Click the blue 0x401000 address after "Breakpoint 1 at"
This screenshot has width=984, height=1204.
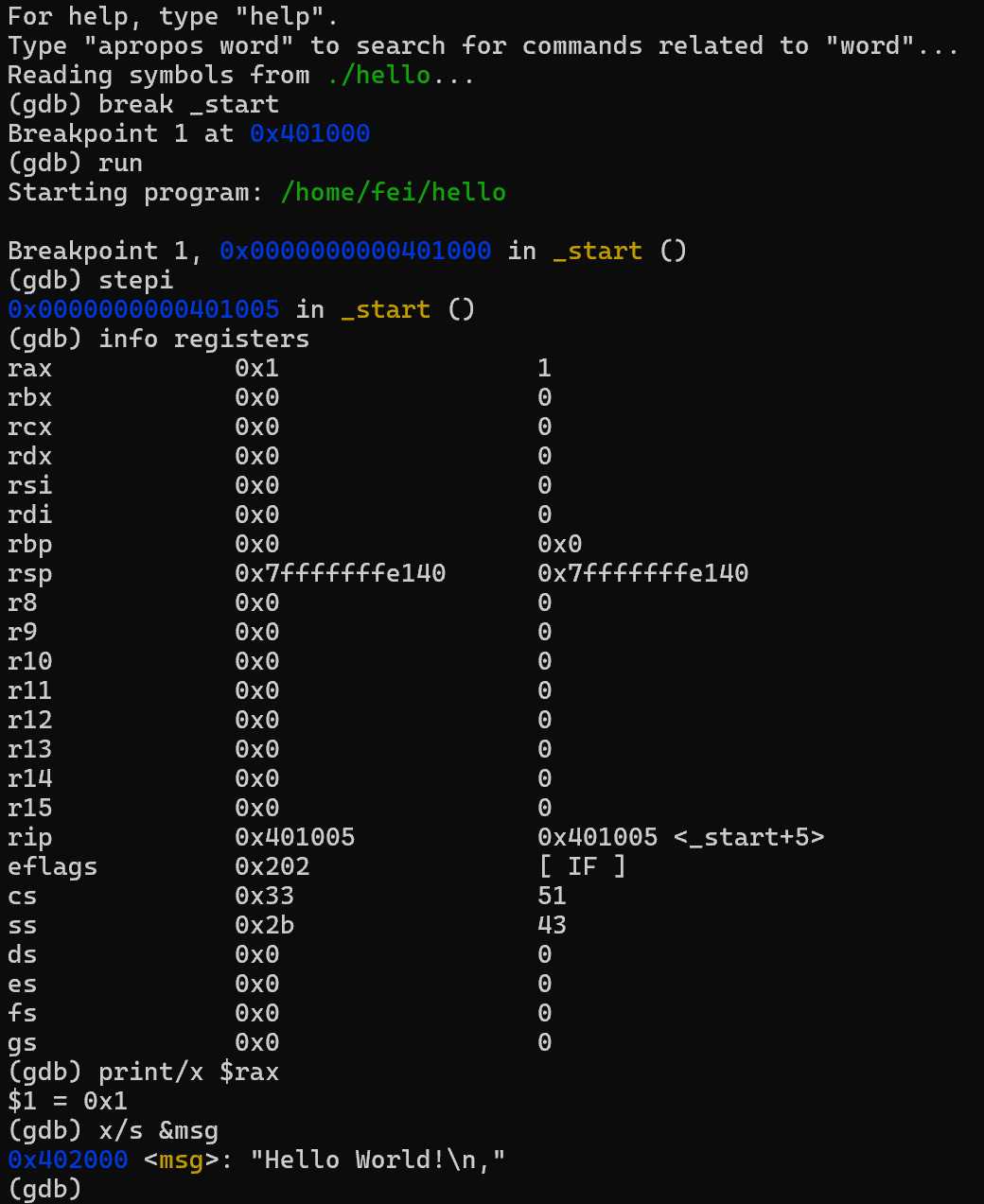309,133
